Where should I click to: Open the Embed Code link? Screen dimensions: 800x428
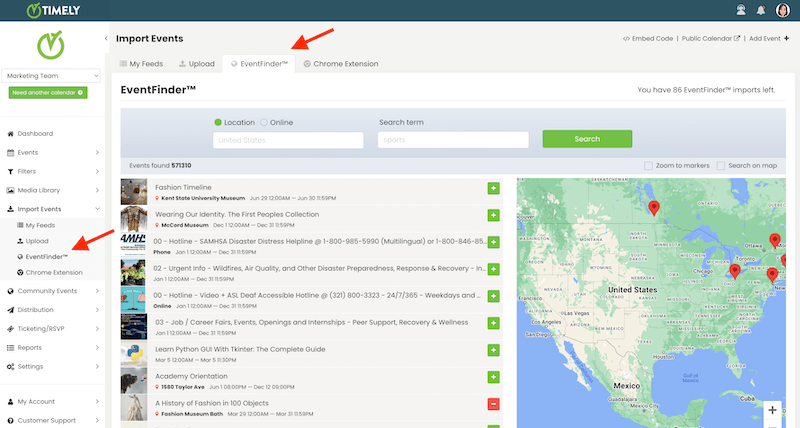point(648,38)
